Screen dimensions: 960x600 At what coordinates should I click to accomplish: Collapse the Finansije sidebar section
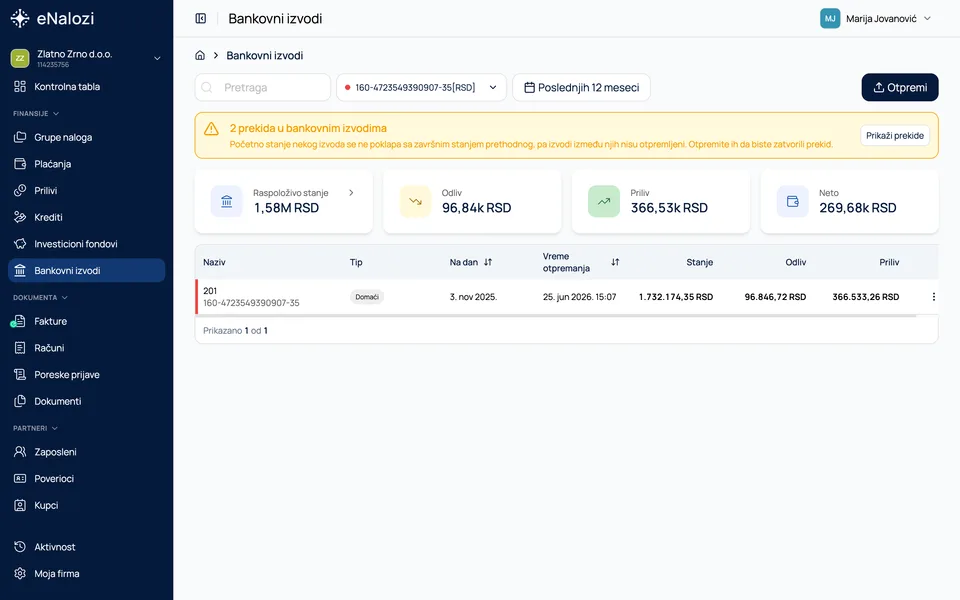tap(36, 114)
